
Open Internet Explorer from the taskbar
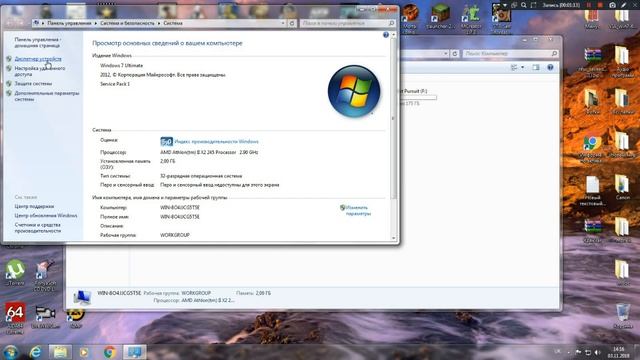36,352
